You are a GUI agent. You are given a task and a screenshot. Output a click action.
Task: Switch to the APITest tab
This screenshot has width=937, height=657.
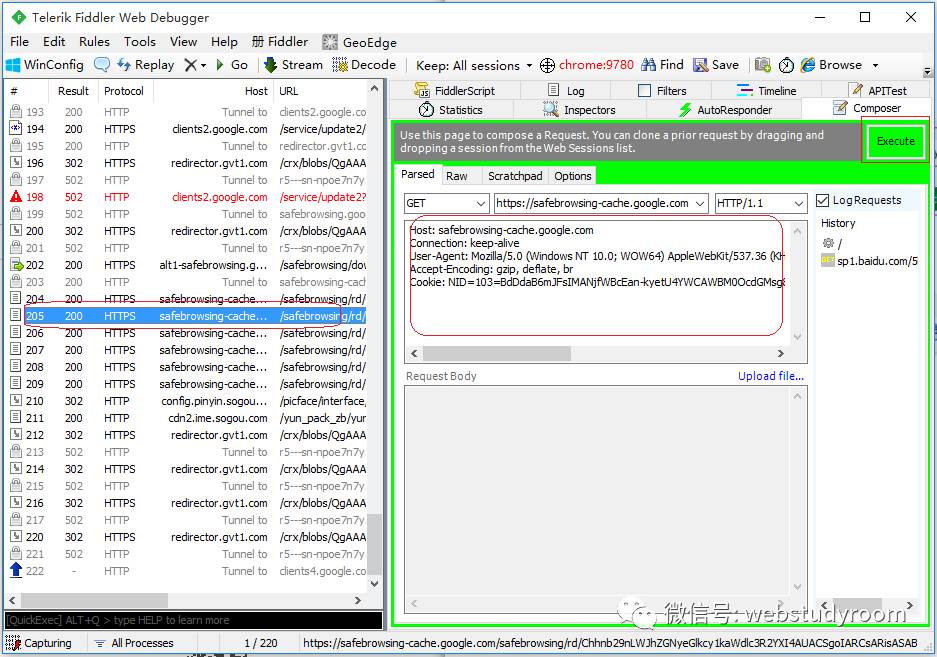(877, 91)
